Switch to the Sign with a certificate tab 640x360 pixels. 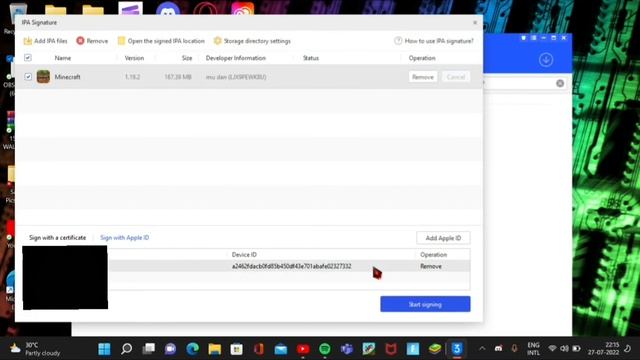click(58, 238)
